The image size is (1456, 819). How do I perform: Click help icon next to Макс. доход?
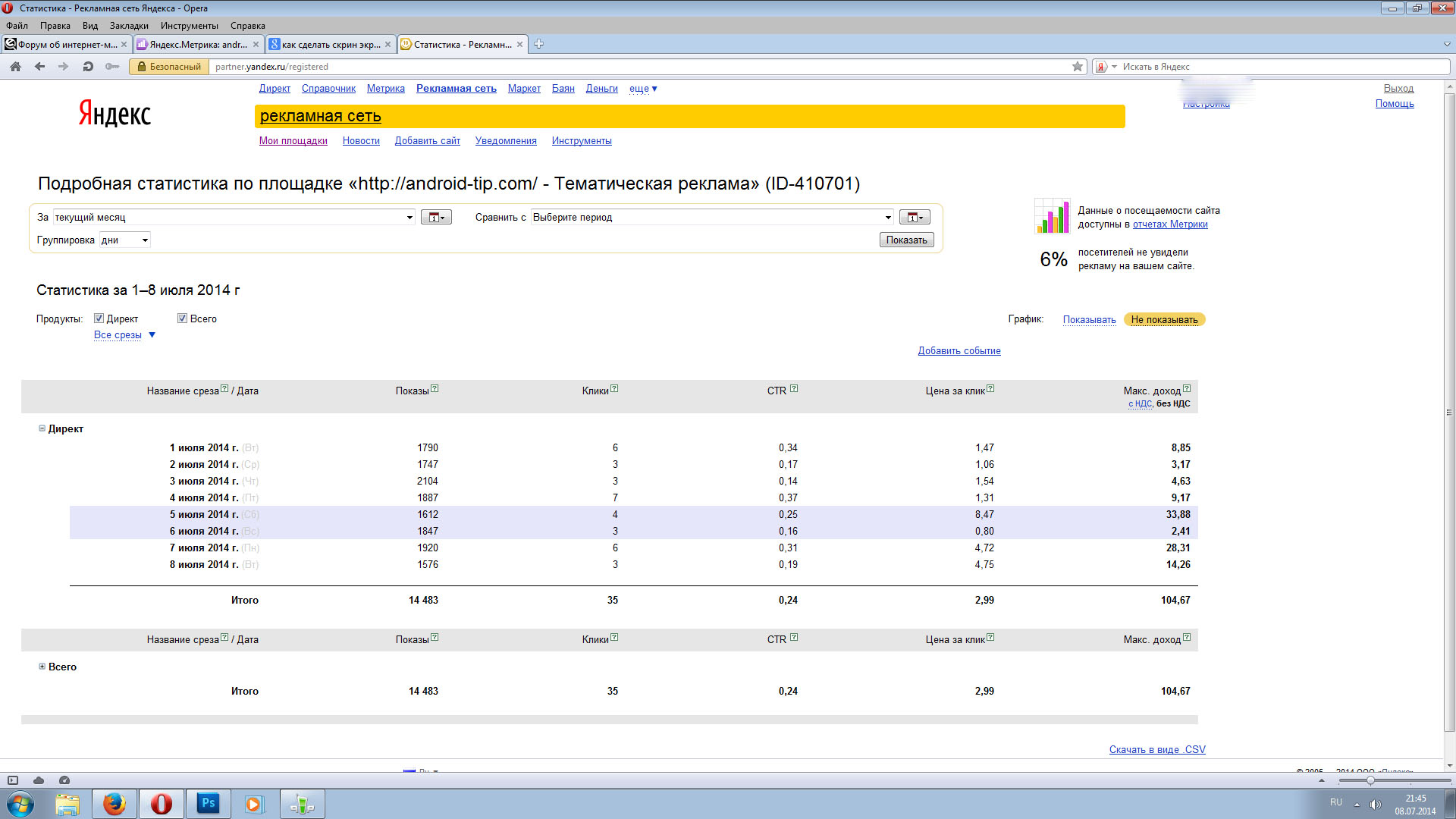tap(1187, 389)
